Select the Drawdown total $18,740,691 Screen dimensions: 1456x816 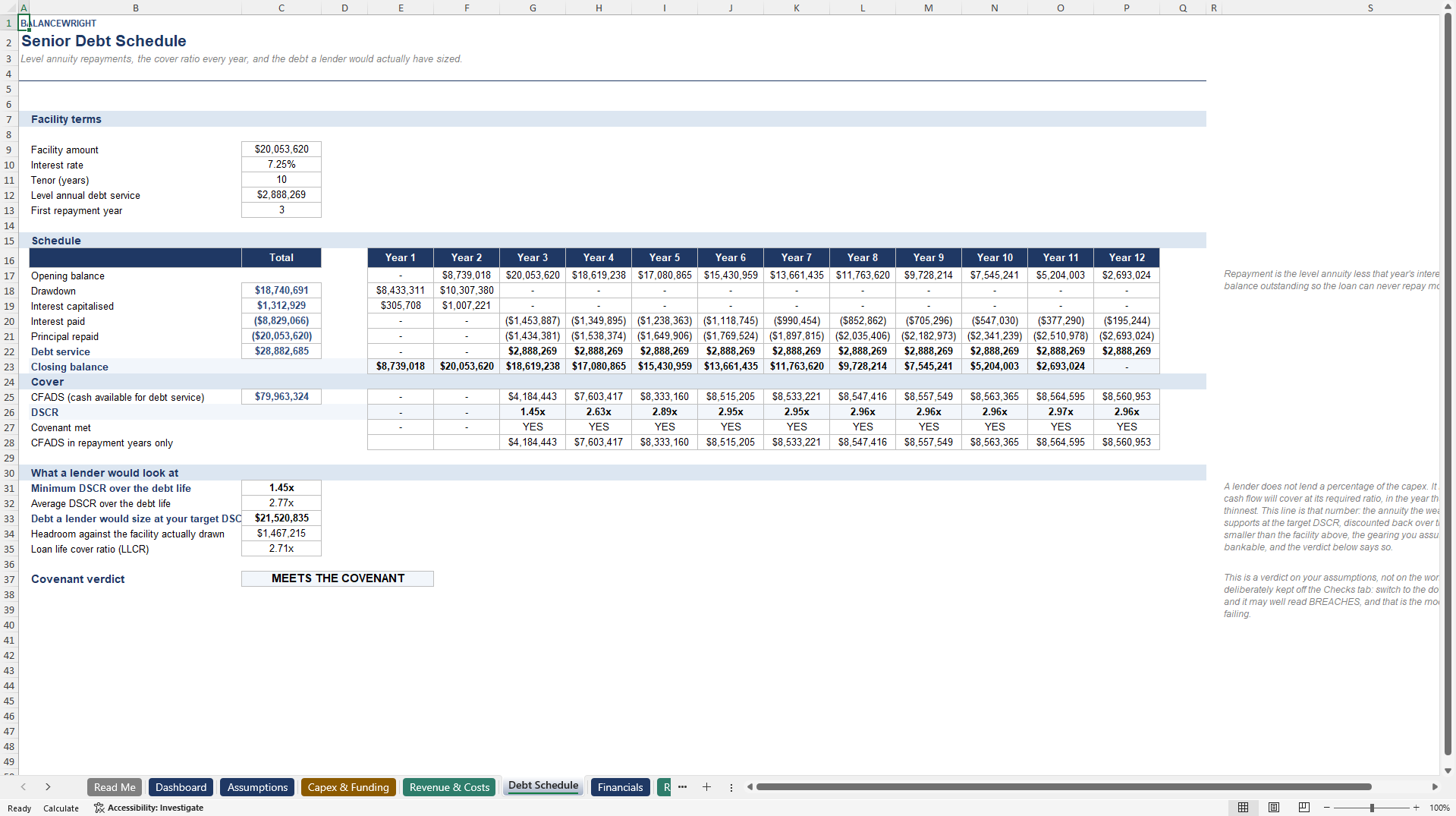(x=281, y=291)
